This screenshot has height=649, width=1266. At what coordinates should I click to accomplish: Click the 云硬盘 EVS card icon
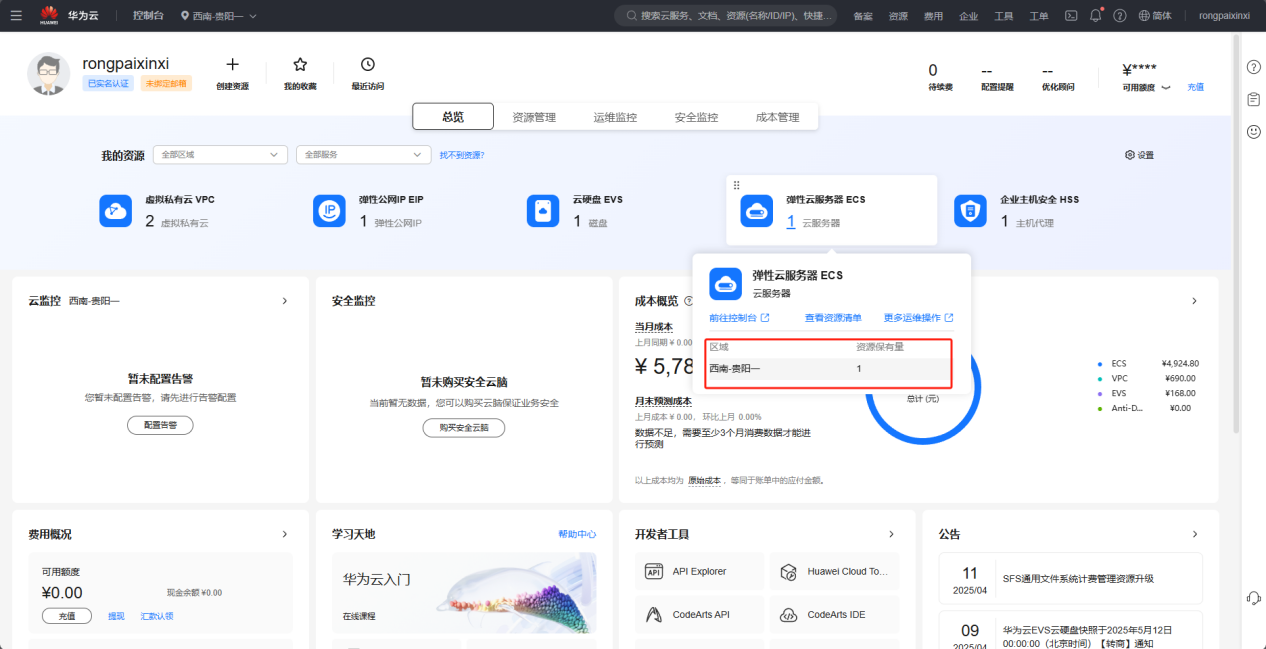click(x=543, y=211)
